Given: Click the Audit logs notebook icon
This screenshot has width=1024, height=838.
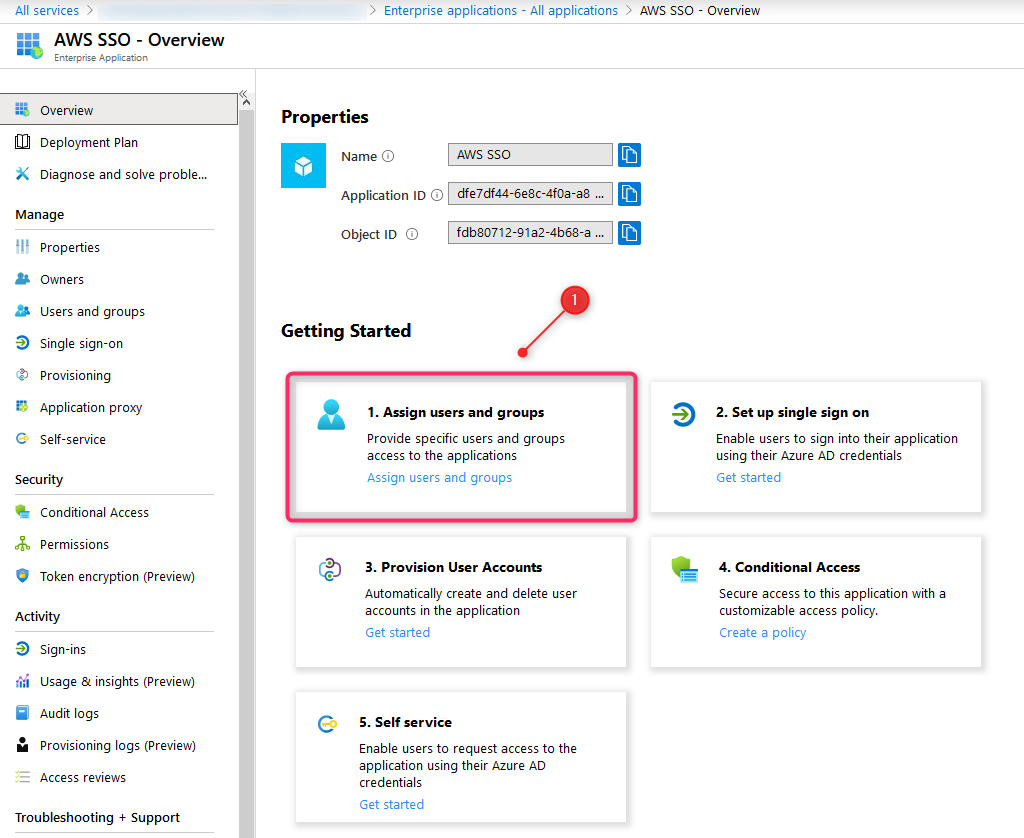Looking at the screenshot, I should click(22, 713).
